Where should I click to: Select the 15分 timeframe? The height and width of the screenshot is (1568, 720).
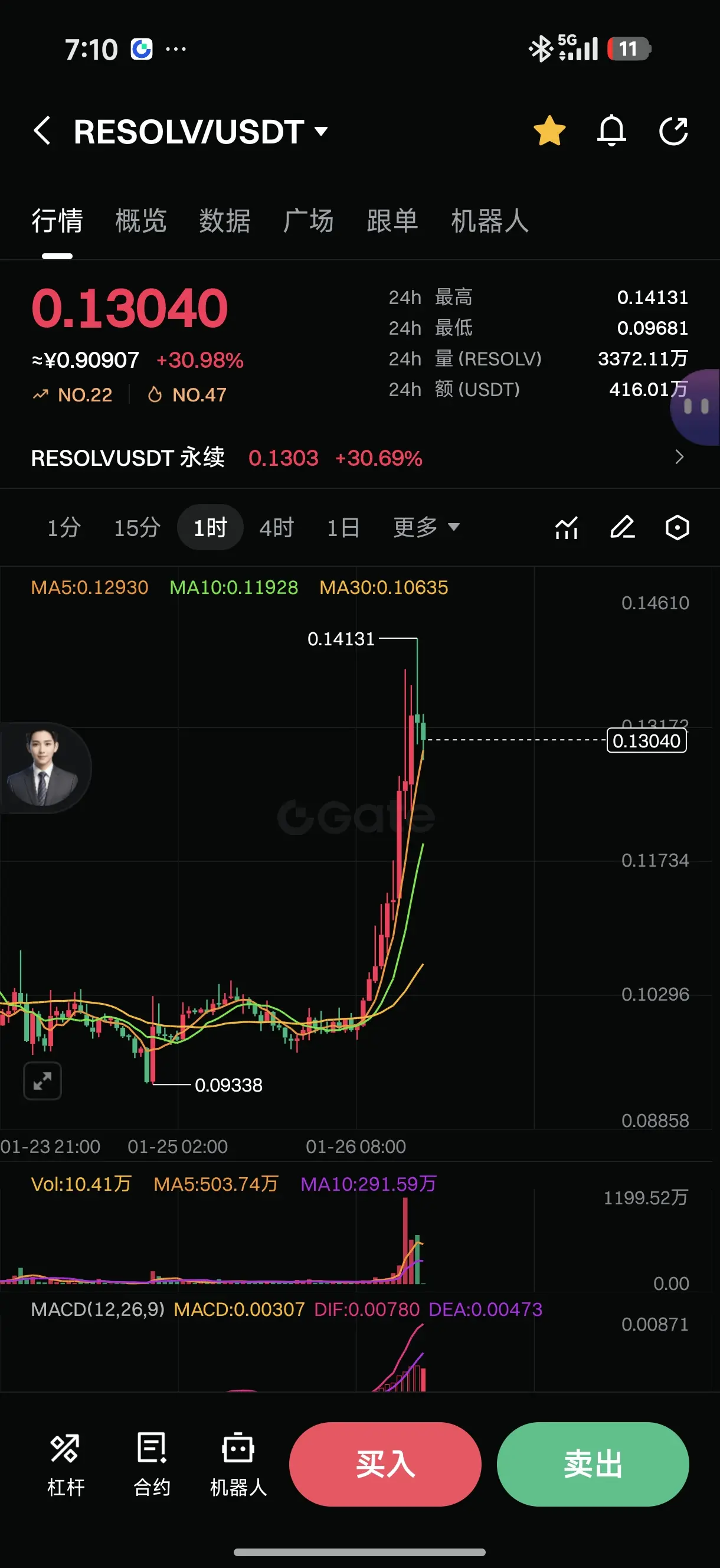(137, 527)
